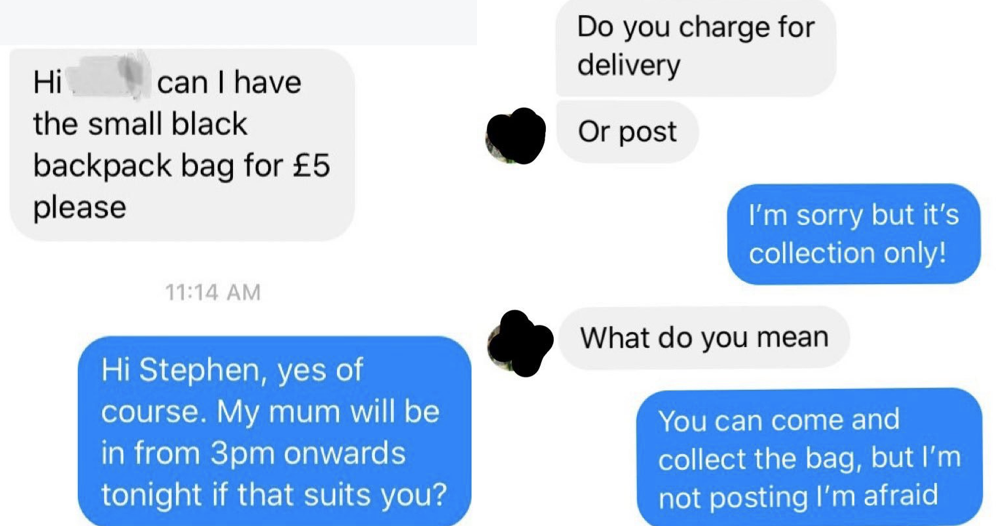The image size is (1000, 526).
Task: Click "tonight if that suits you?" line
Action: 274,495
